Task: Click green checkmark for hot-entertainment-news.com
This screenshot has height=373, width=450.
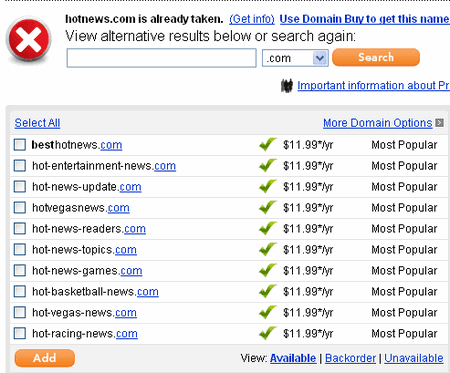Action: (x=268, y=165)
